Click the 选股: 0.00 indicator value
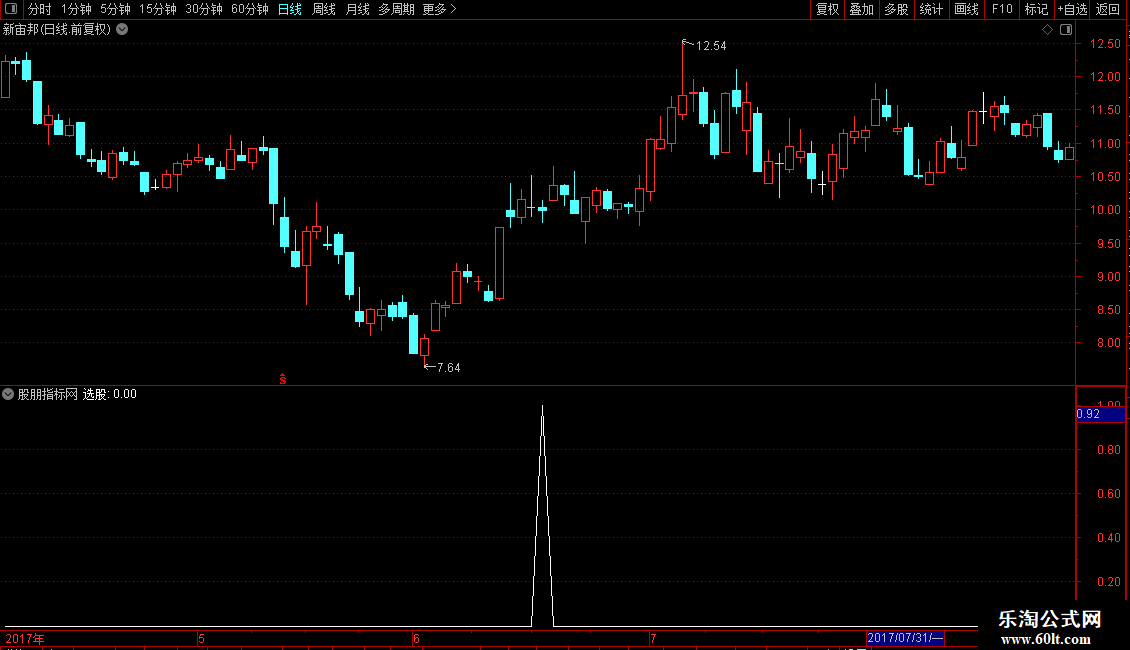Screen dimensions: 1130x650 point(110,394)
